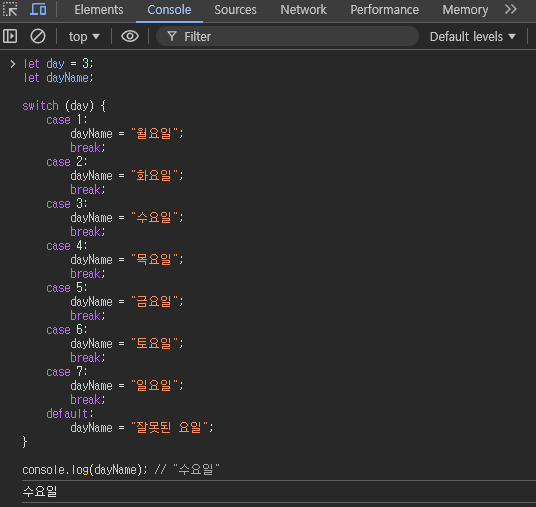Click the "수요일" assignment string
Viewport: 536px width, 507px height.
coord(154,217)
